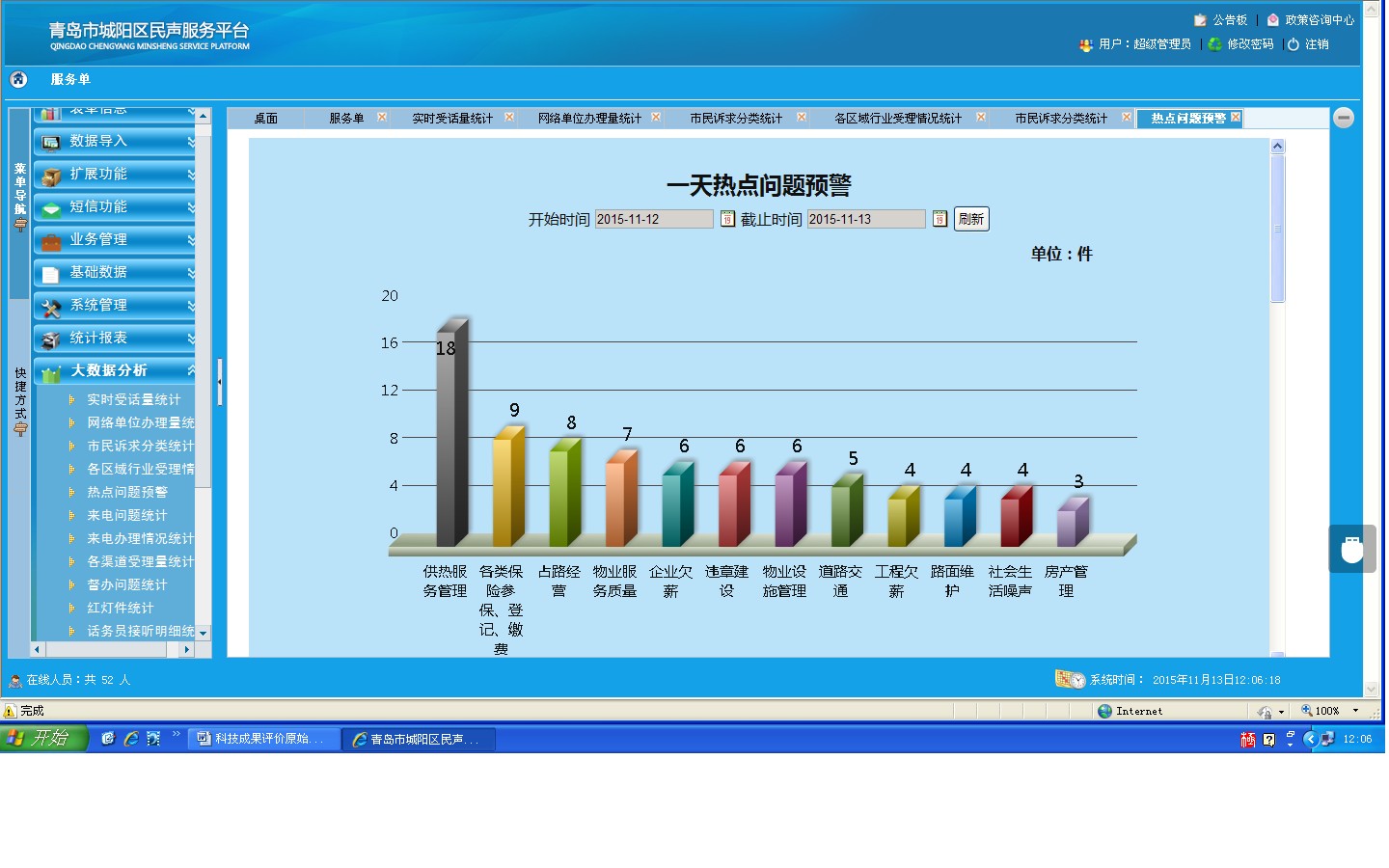Open the end date calendar picker

pos(940,219)
